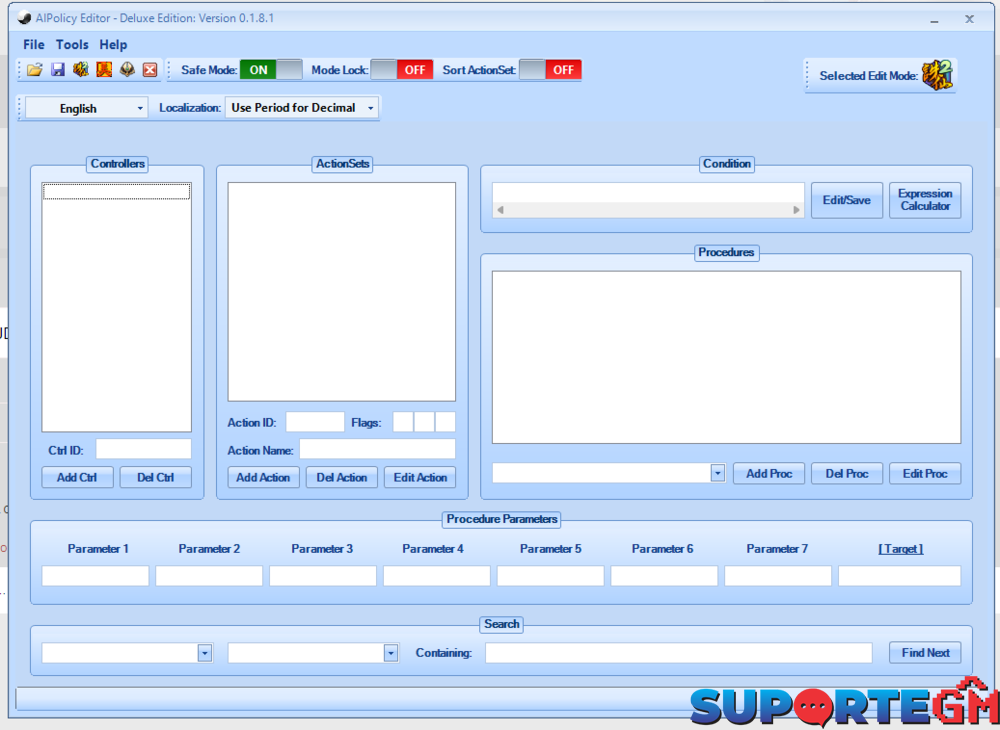Click the open file folder icon
The height and width of the screenshot is (730, 1000).
coord(35,70)
